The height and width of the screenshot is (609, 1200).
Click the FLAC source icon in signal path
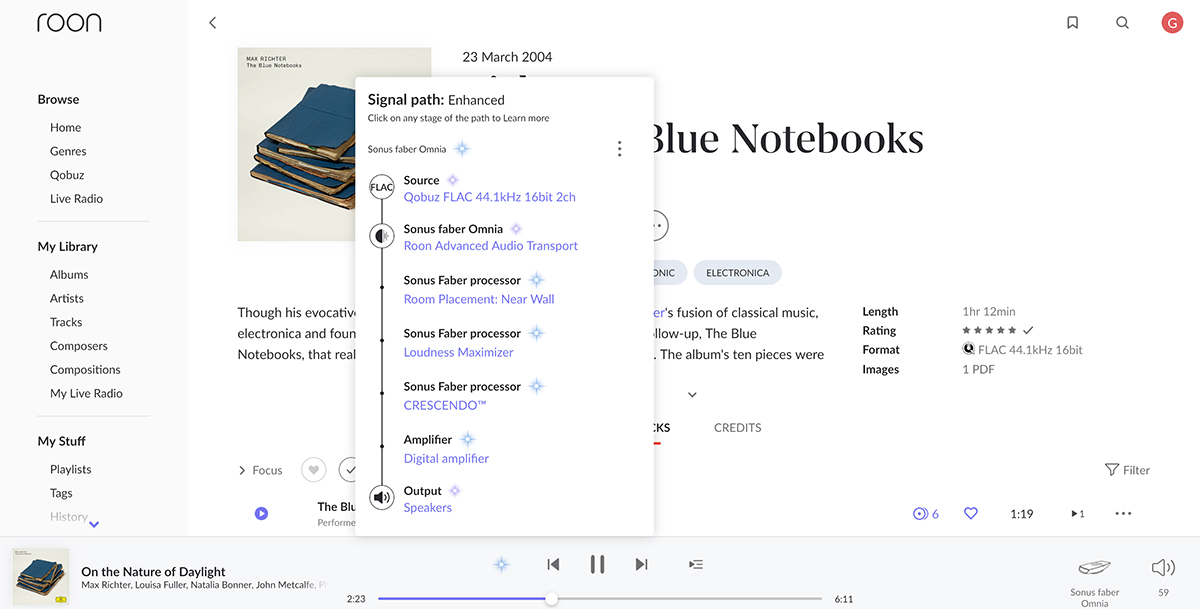(382, 187)
